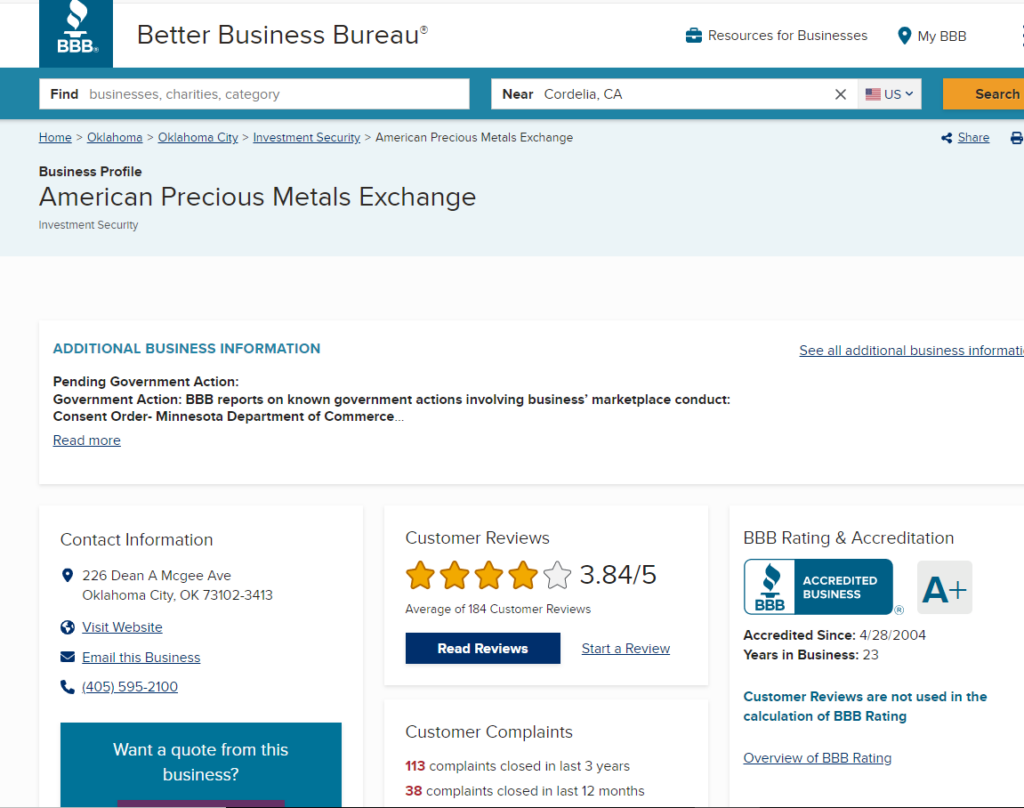Click the Want a quote from this business panel
This screenshot has width=1024, height=808.
(x=200, y=764)
